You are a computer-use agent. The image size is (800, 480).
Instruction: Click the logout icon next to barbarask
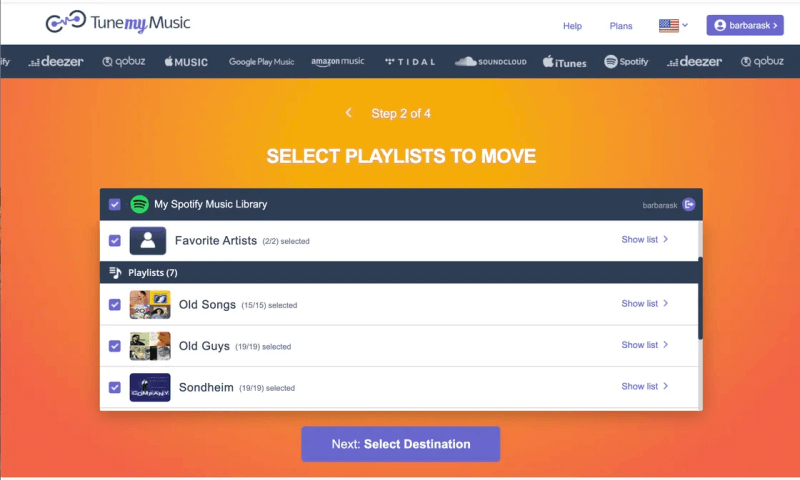pyautogui.click(x=688, y=204)
